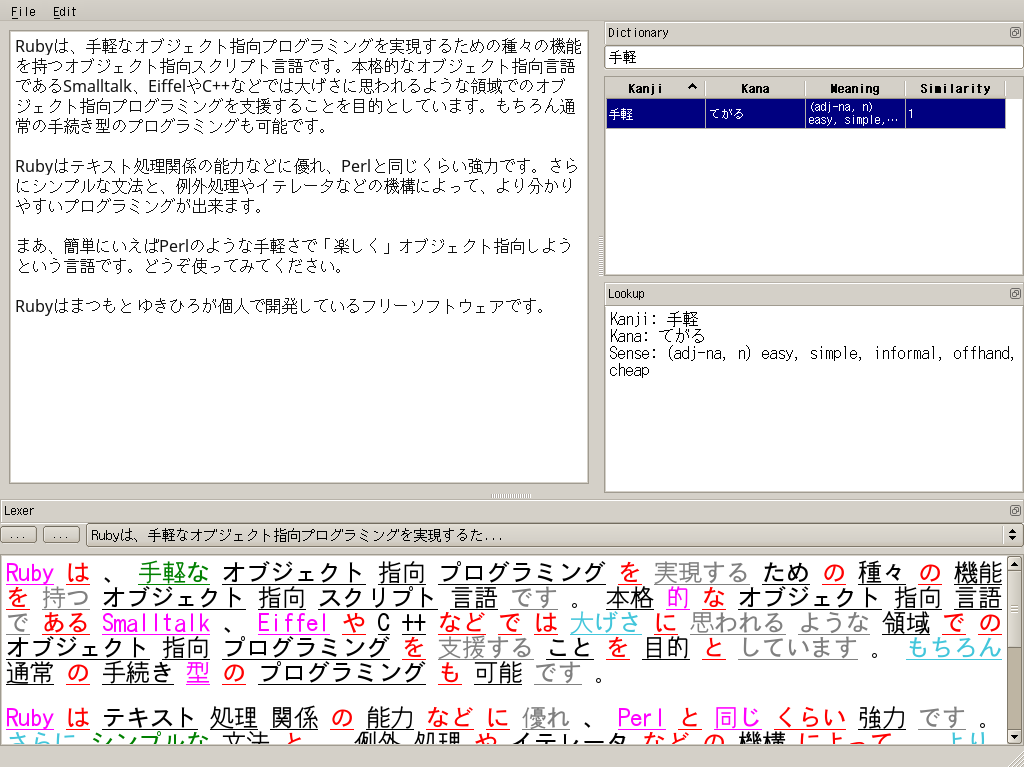Screen dimensions: 1024x767
Task: Select the token Perl in the Lexer
Action: click(641, 718)
